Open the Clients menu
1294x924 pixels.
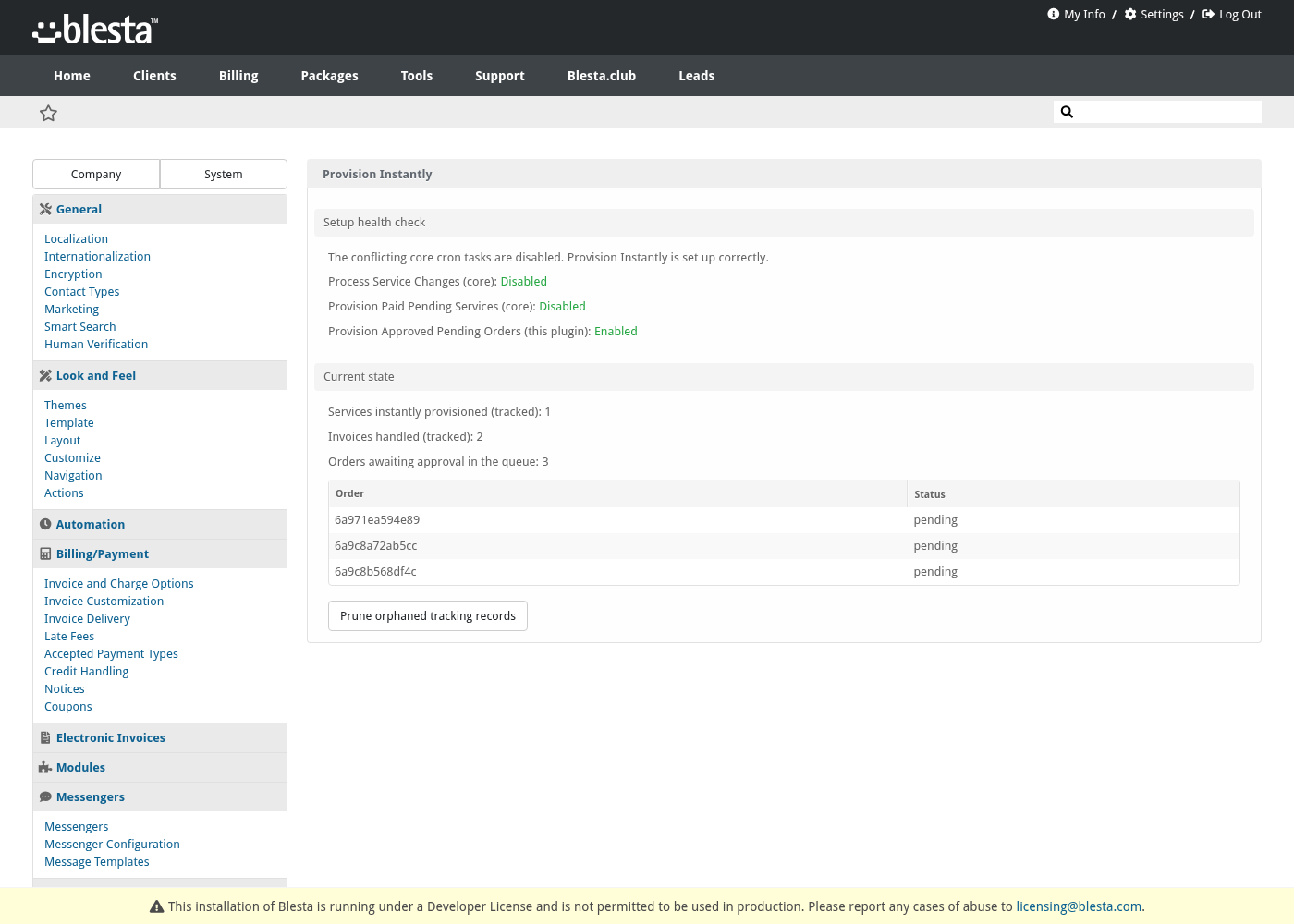(154, 76)
